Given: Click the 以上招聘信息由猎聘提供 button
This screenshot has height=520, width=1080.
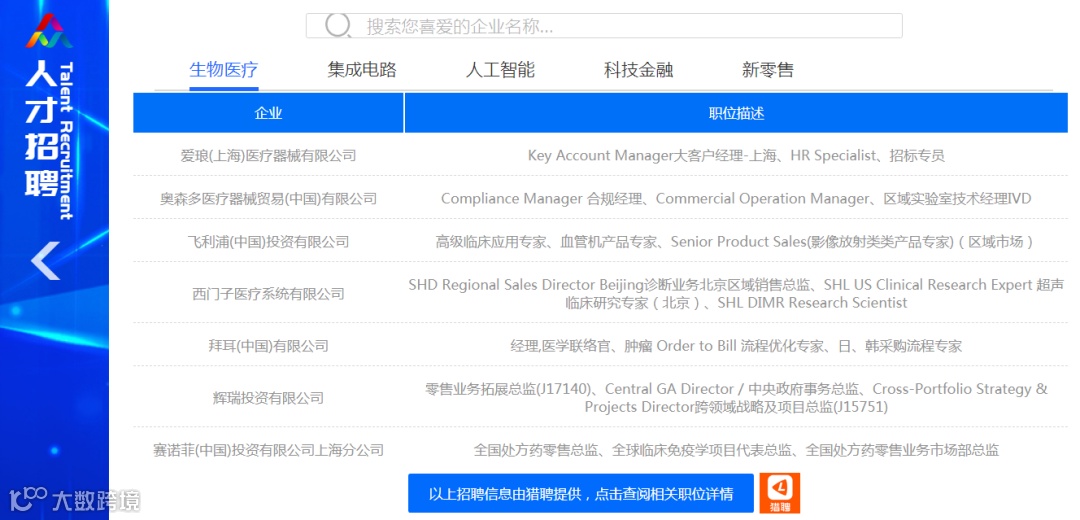Looking at the screenshot, I should click(581, 493).
